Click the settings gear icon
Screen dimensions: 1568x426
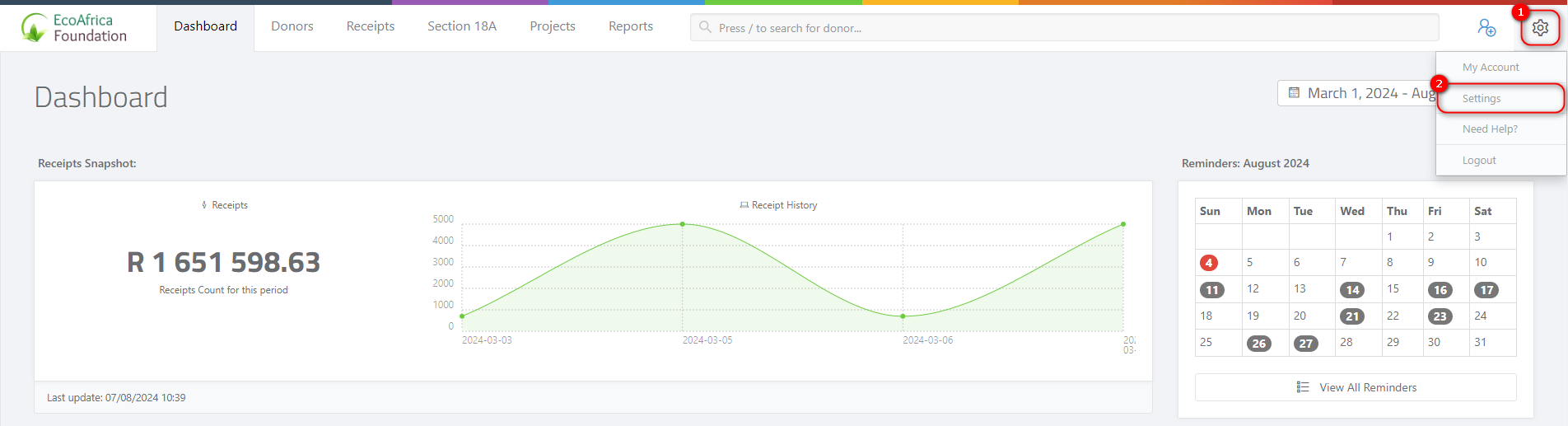[x=1540, y=28]
